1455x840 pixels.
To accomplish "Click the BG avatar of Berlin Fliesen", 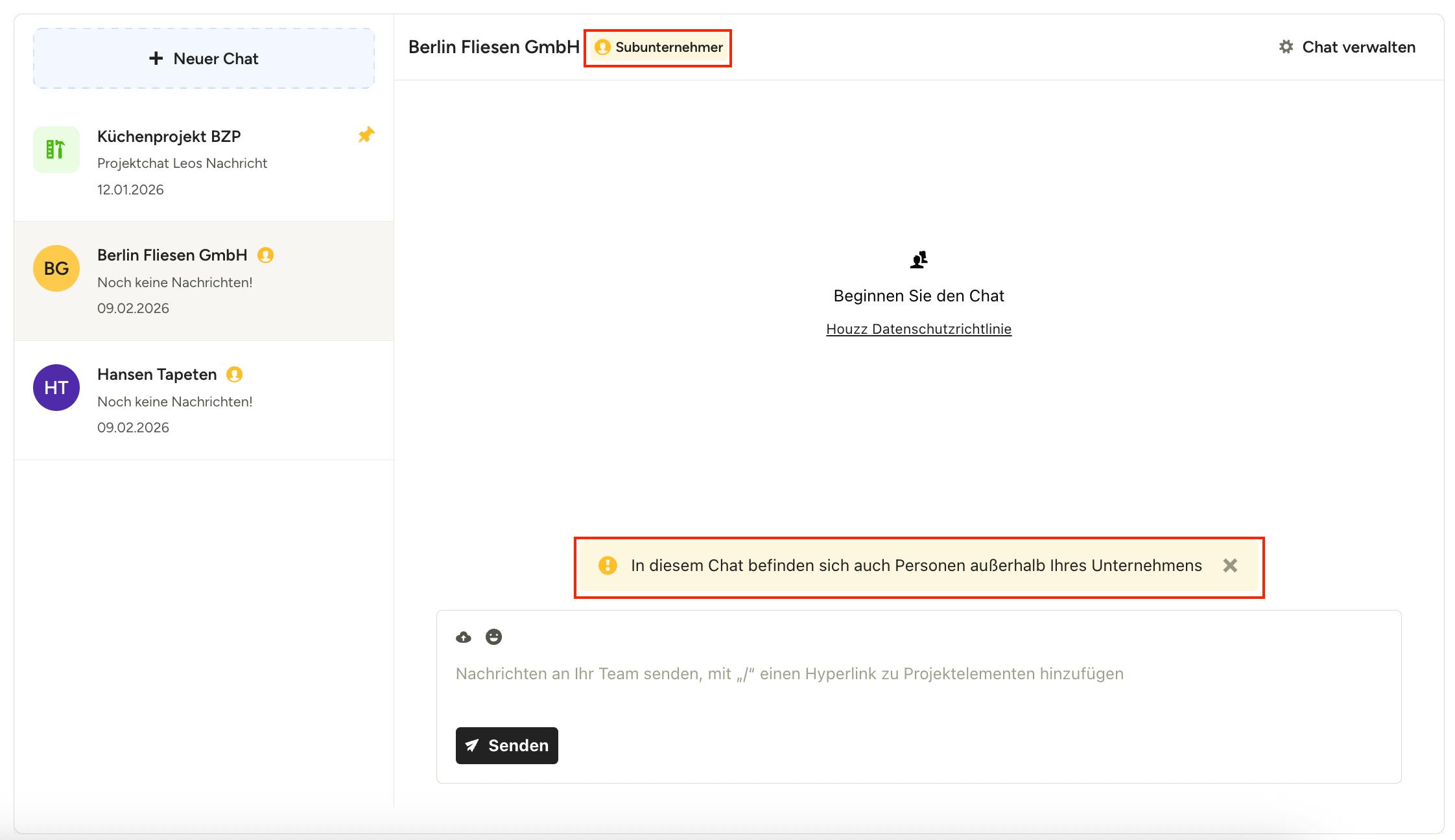I will (56, 268).
